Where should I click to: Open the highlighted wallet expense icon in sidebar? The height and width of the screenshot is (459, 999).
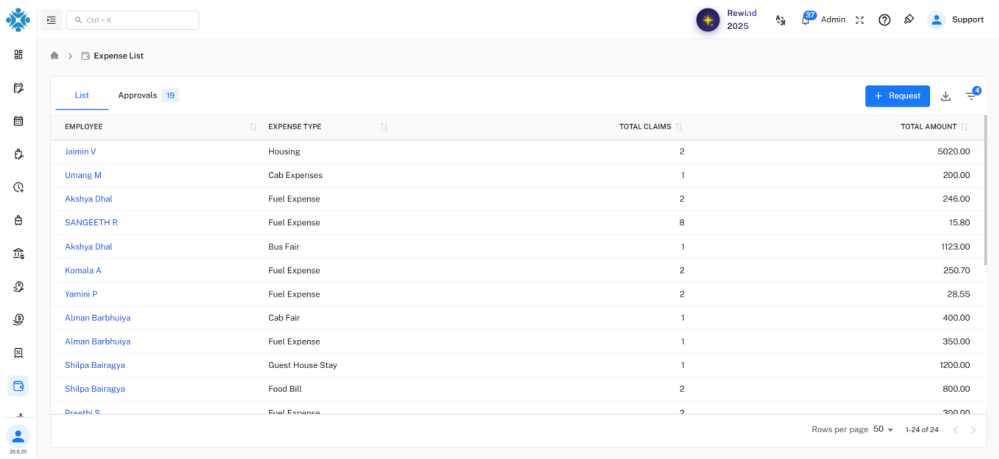[x=18, y=386]
